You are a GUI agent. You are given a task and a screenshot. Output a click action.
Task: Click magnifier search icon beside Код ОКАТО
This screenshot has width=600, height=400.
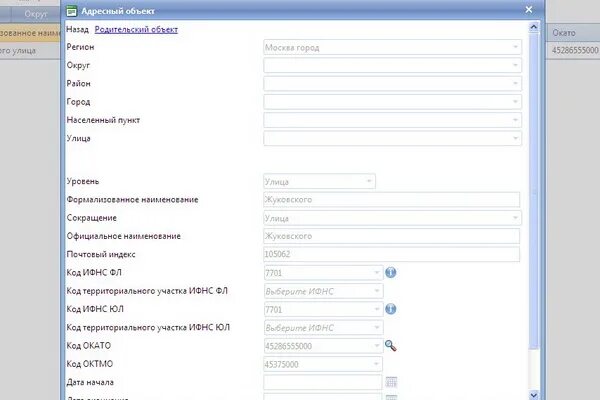pos(390,346)
